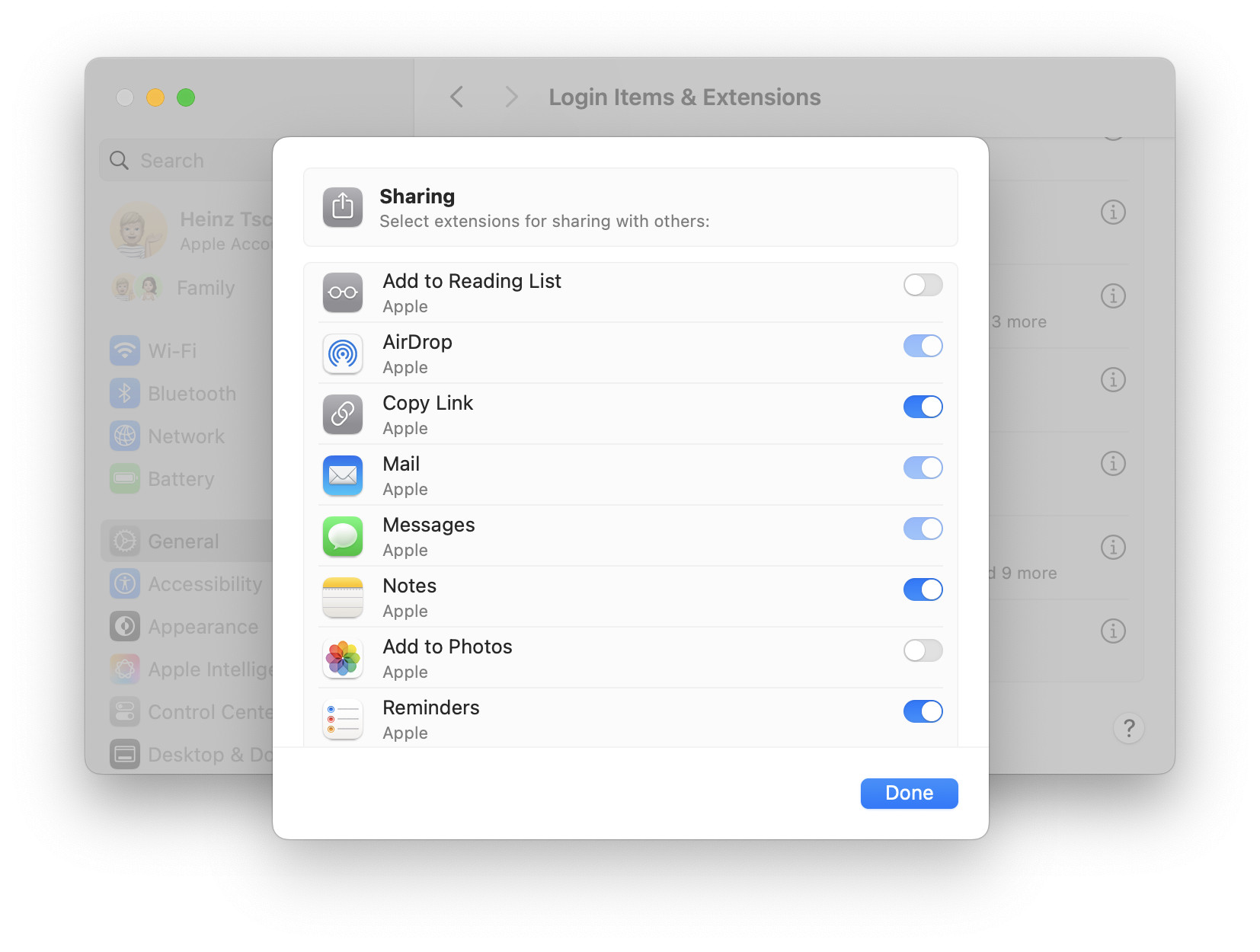Click the Sharing share icon in header
The image size is (1260, 952).
pyautogui.click(x=343, y=207)
